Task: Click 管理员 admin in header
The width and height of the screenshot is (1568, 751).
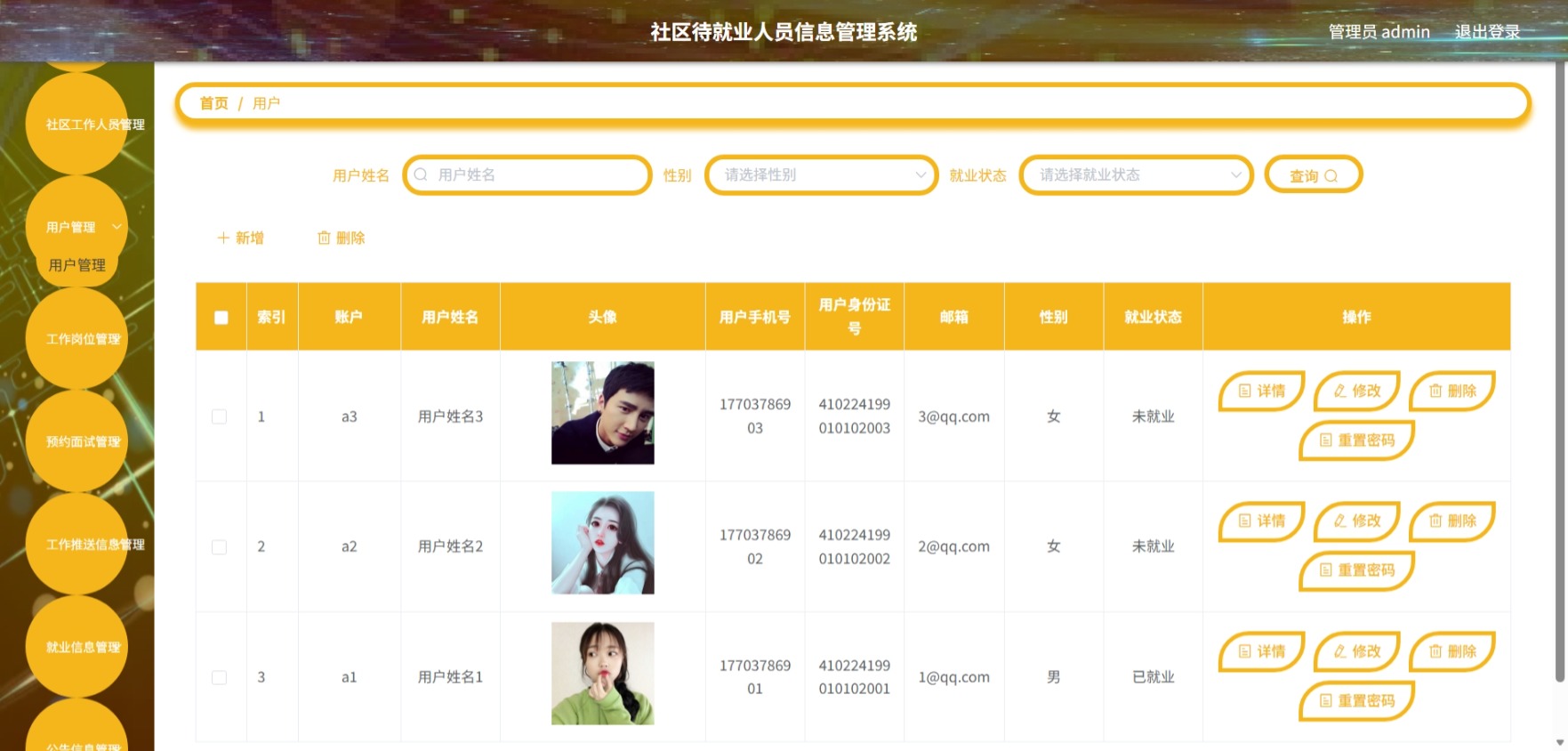Action: (x=1379, y=32)
